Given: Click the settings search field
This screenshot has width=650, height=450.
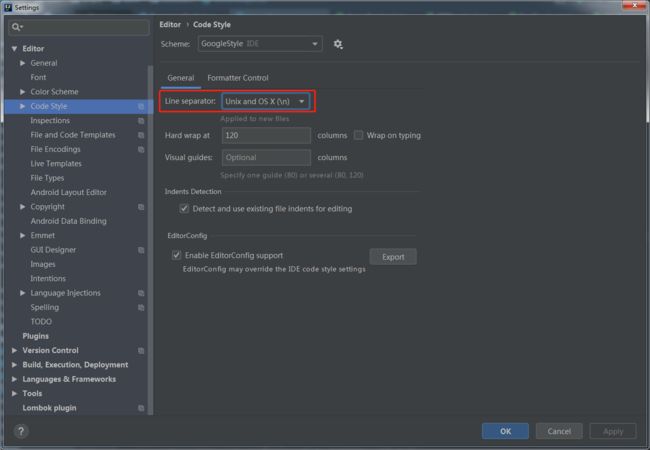Looking at the screenshot, I should coord(79,27).
